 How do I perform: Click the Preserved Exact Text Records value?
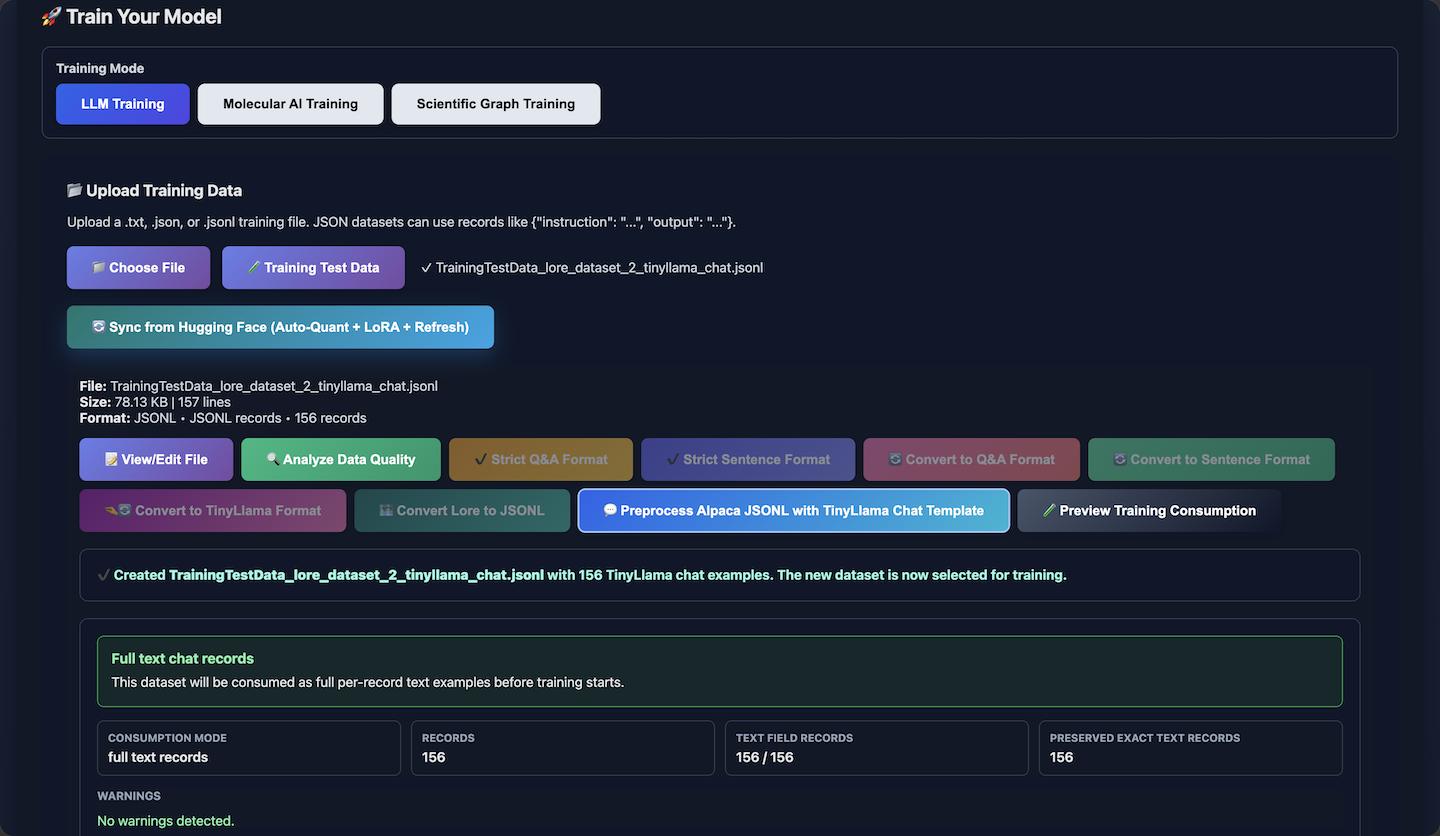coord(1062,757)
